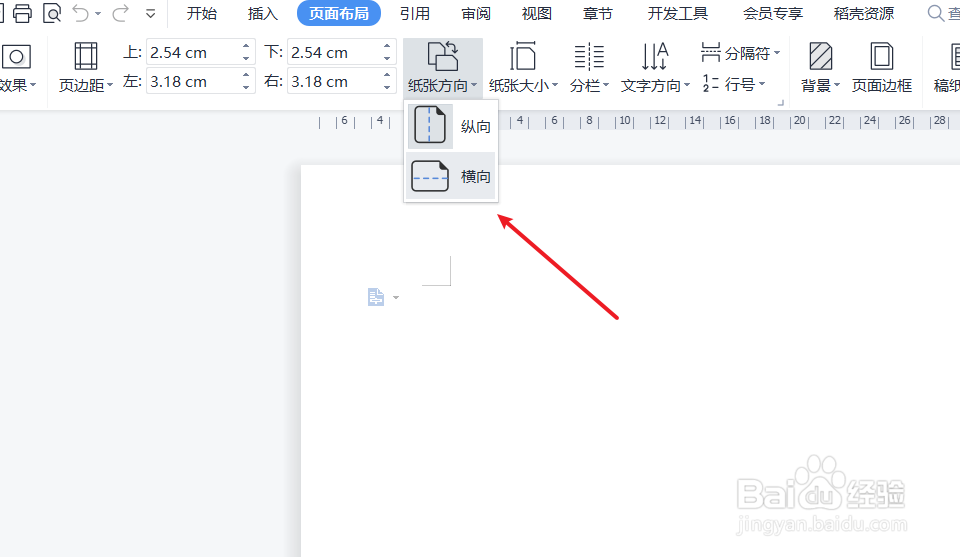Decrease the left margin value
The width and height of the screenshot is (960, 557).
click(x=246, y=88)
